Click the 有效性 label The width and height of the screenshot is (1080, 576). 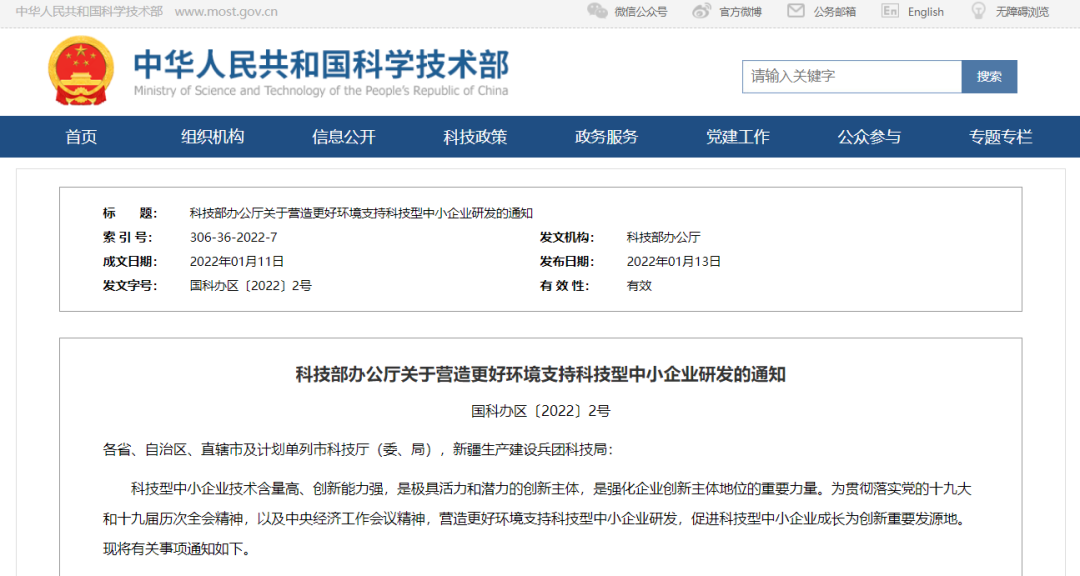tap(565, 286)
